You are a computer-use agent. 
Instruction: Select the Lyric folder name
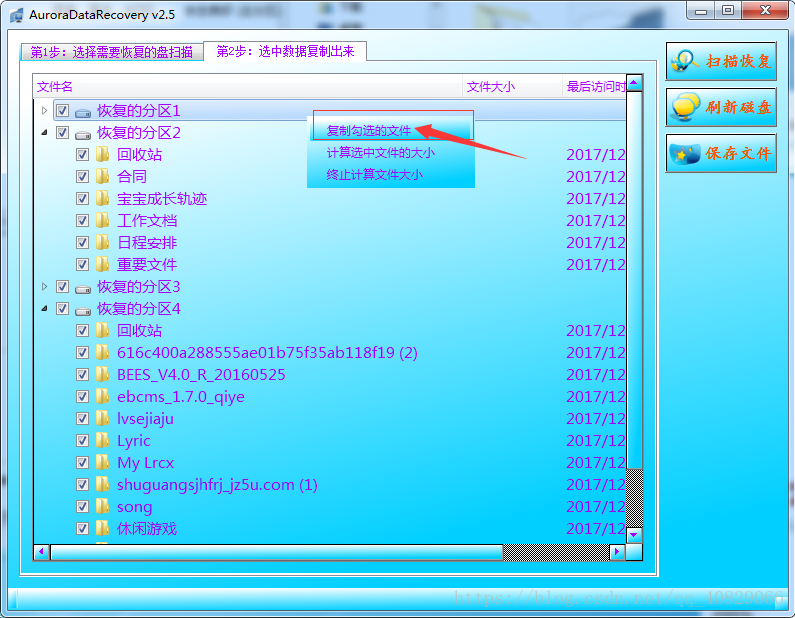tap(133, 441)
